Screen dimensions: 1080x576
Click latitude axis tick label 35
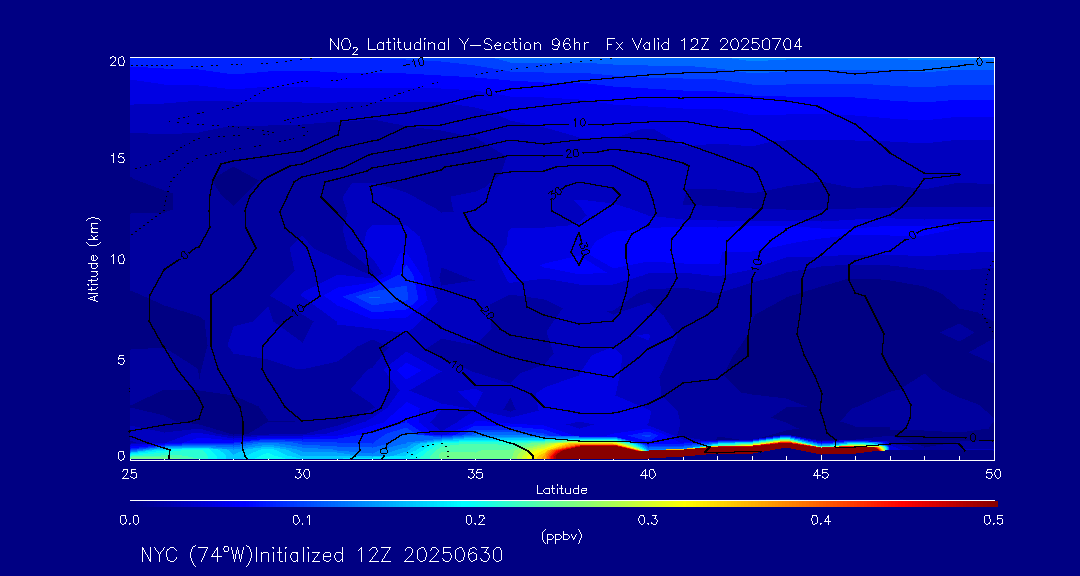point(475,474)
